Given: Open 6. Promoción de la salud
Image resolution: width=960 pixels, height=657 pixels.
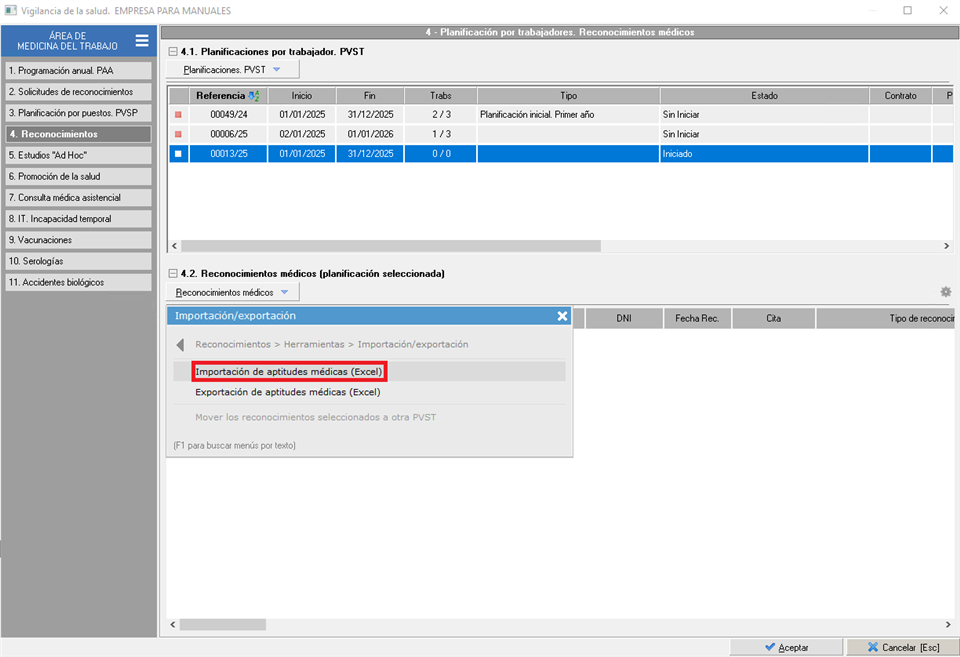Looking at the screenshot, I should (78, 176).
